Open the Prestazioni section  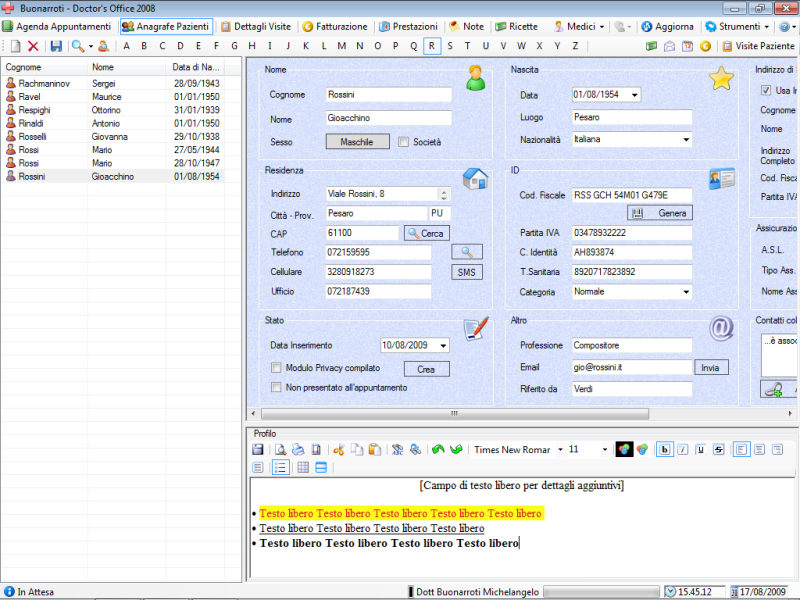click(x=409, y=27)
